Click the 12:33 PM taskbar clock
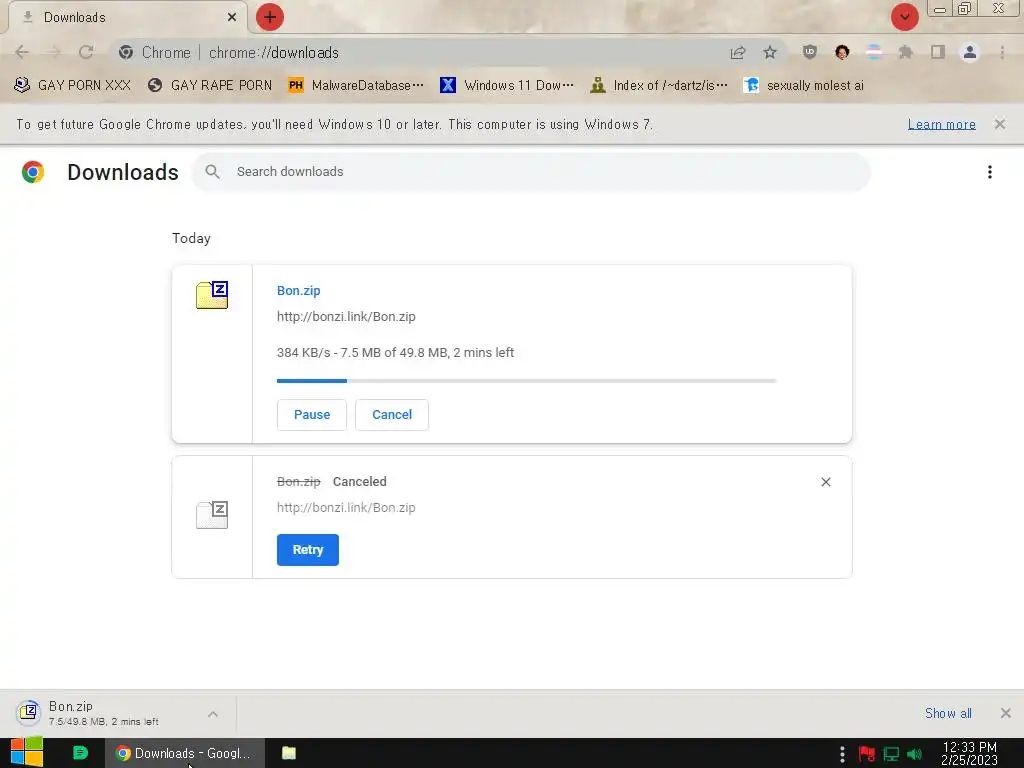The height and width of the screenshot is (768, 1024). (969, 753)
